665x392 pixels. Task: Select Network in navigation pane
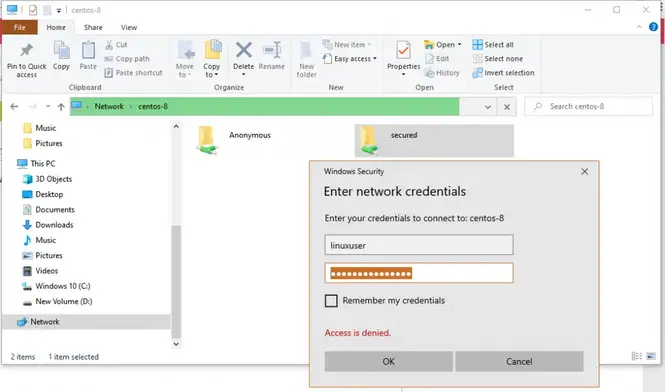(x=86, y=322)
